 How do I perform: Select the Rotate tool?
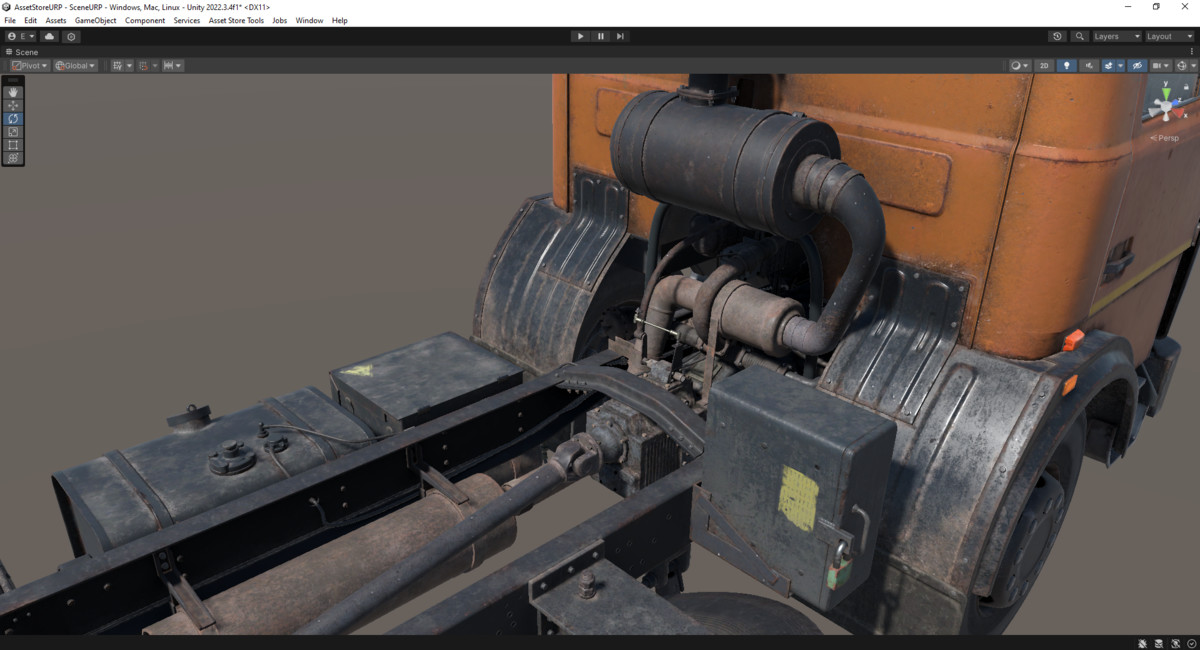tap(12, 118)
